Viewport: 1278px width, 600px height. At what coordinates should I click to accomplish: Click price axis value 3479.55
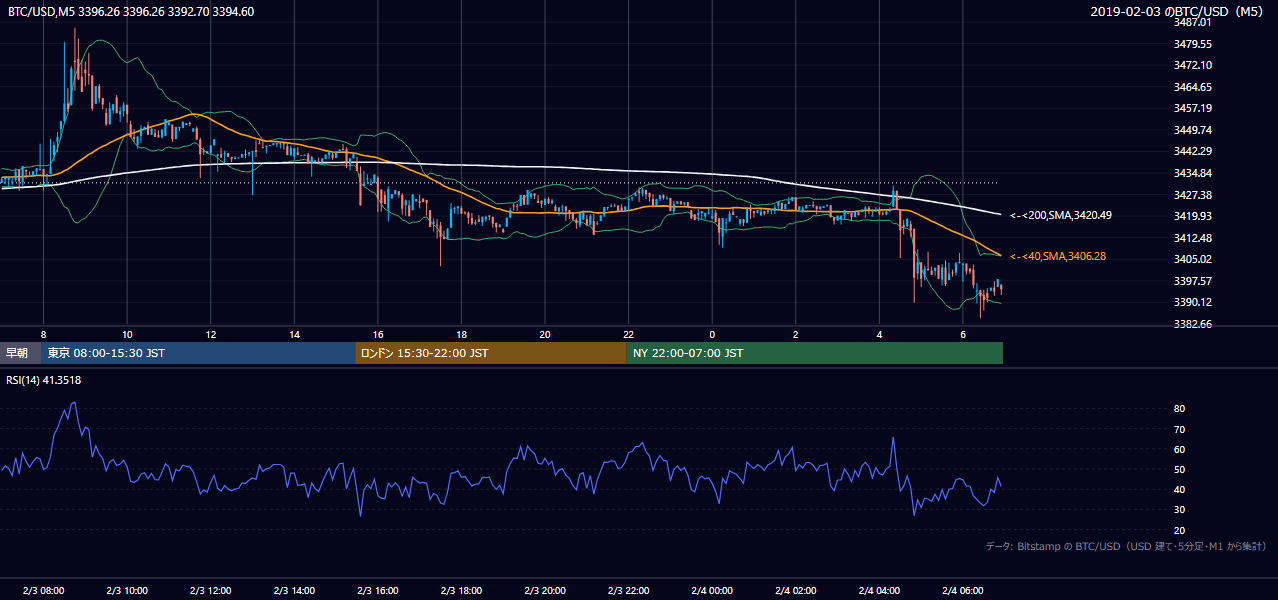coord(1193,44)
